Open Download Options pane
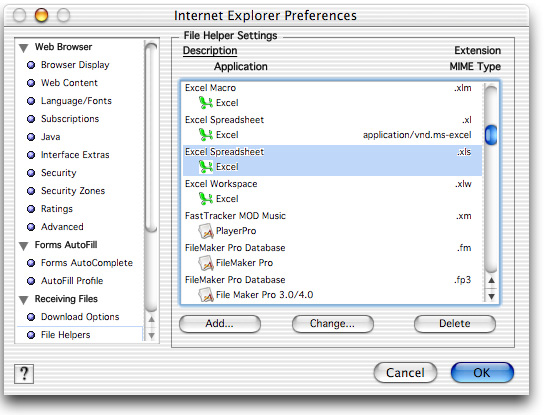This screenshot has height=415, width=549. (x=80, y=317)
